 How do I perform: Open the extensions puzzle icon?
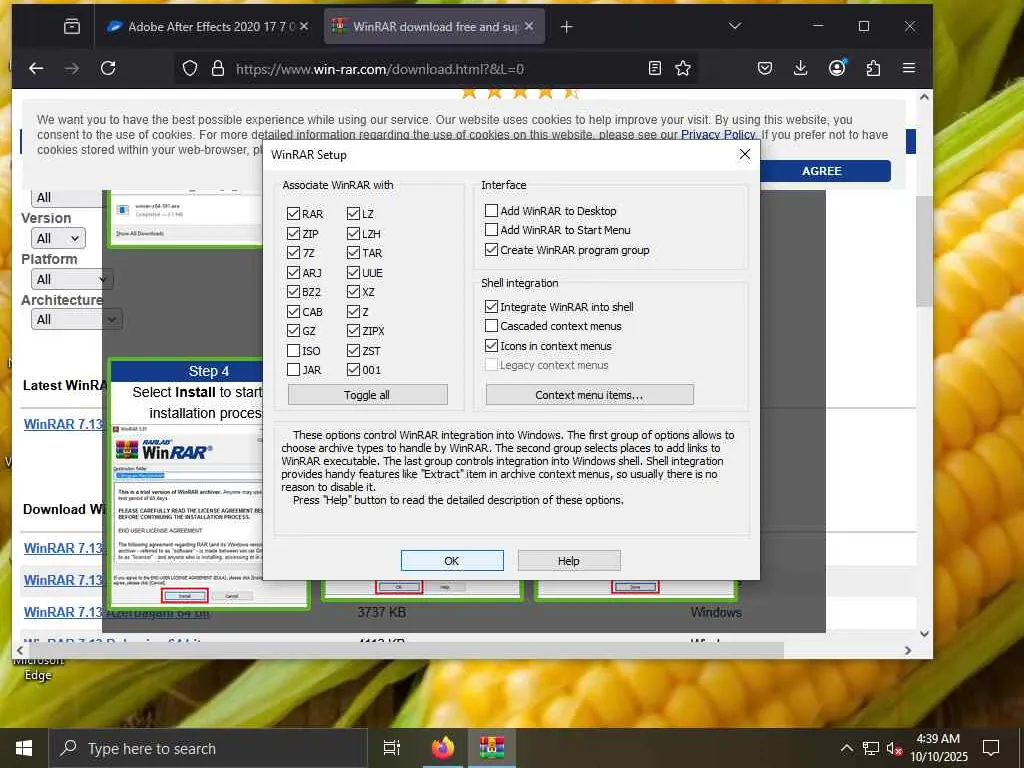coord(873,68)
